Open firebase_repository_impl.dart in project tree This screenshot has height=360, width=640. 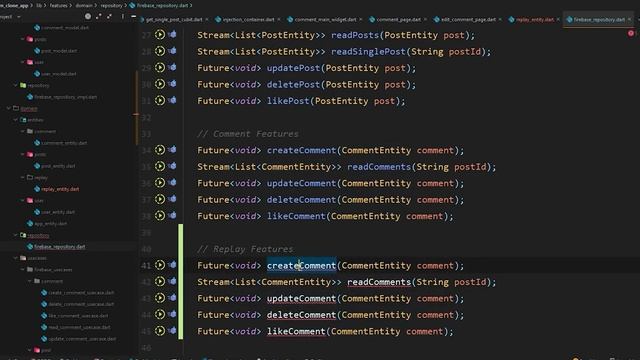point(65,97)
